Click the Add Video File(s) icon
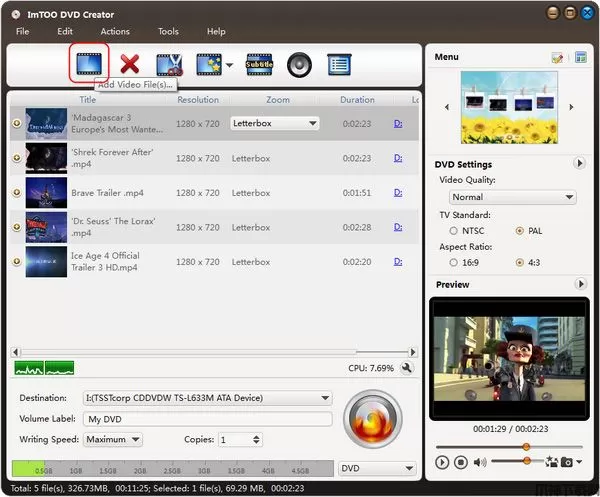The height and width of the screenshot is (497, 600). click(88, 64)
